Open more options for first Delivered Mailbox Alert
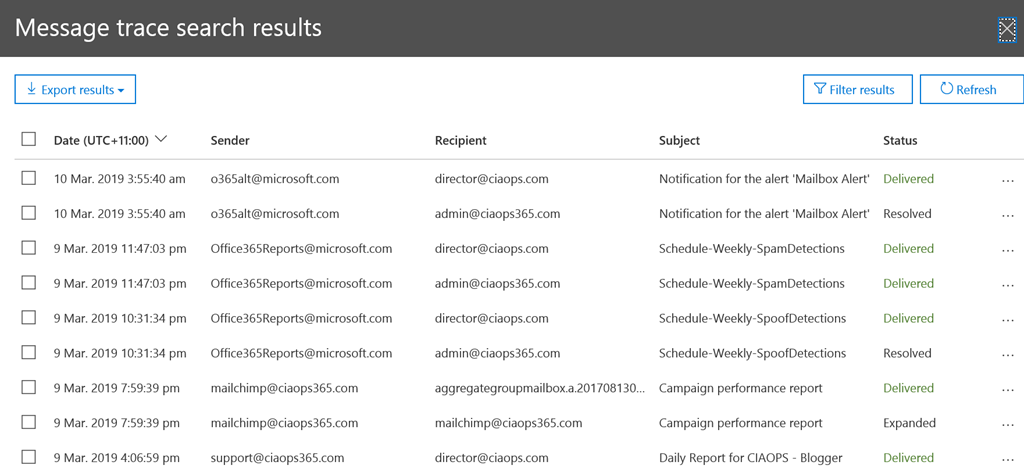 click(x=1007, y=180)
